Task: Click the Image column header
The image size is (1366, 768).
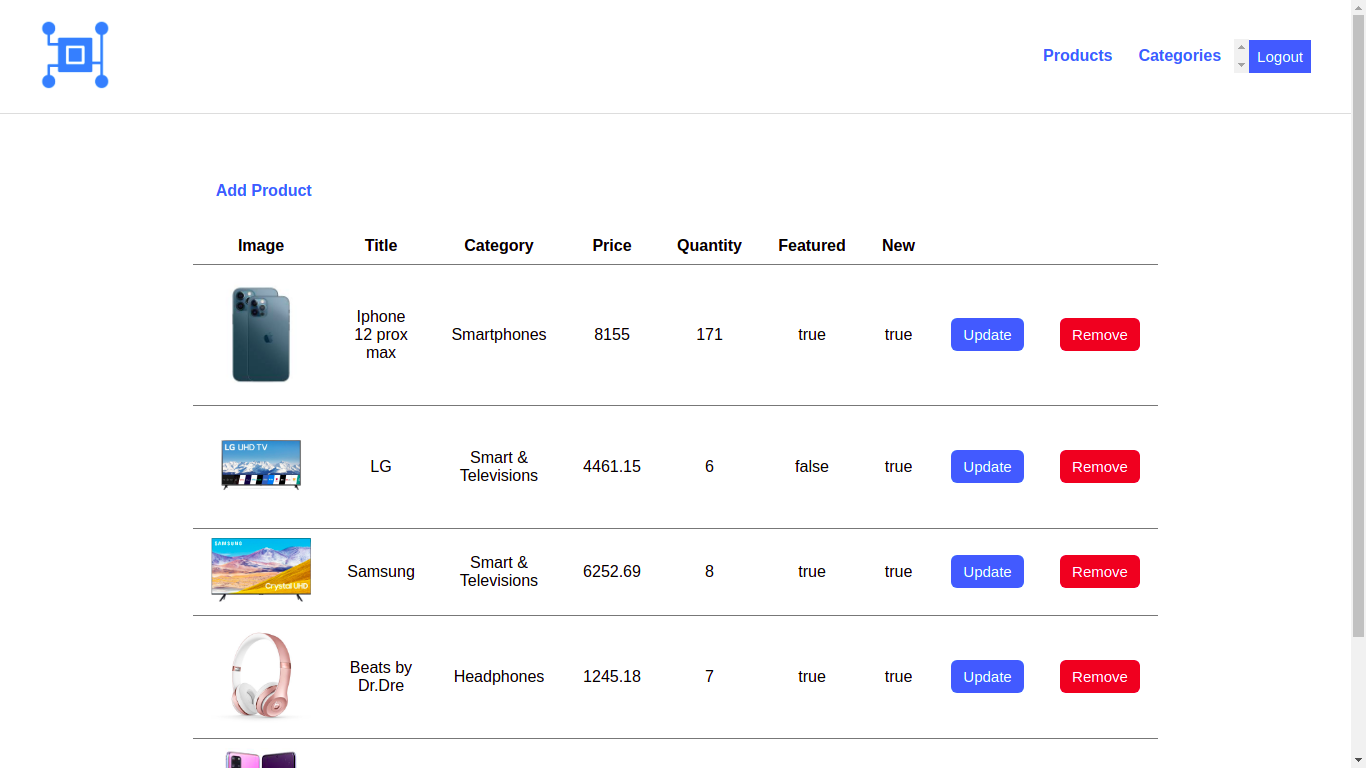Action: pyautogui.click(x=261, y=246)
